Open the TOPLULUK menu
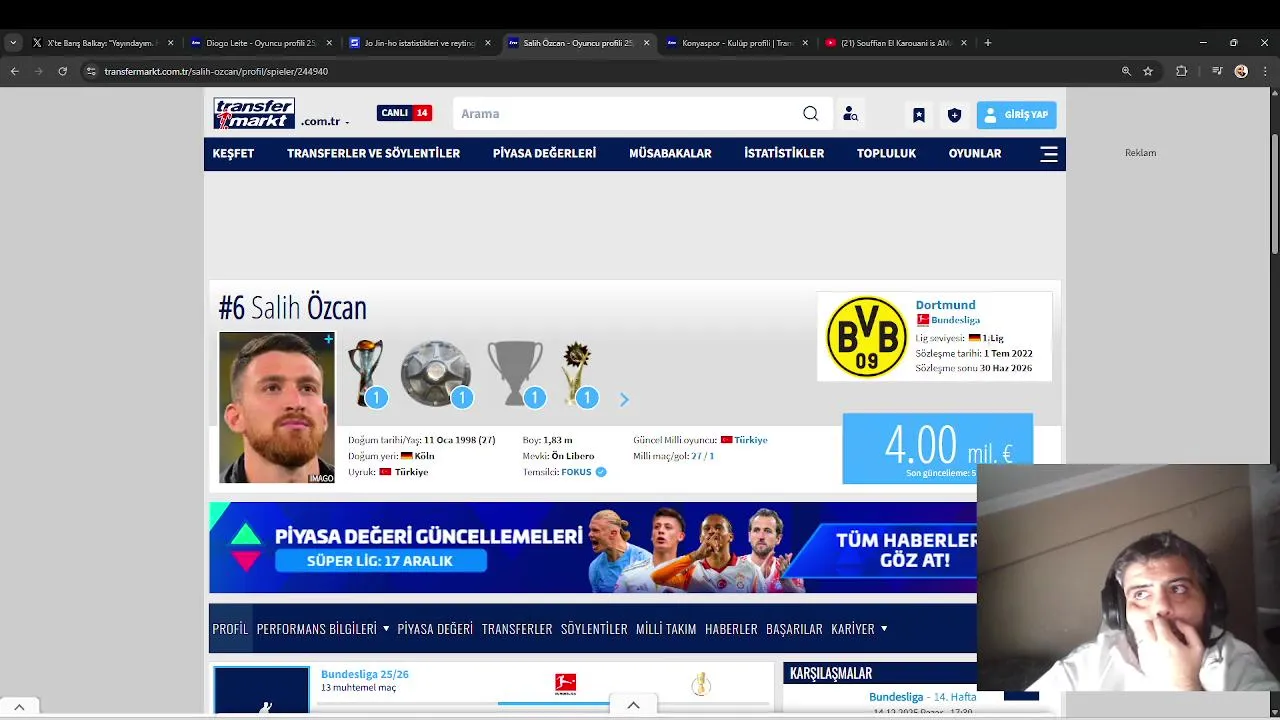The width and height of the screenshot is (1280, 720). (886, 154)
